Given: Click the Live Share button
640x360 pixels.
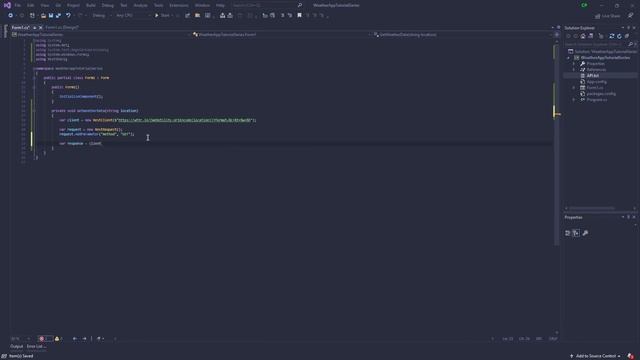Looking at the screenshot, I should coord(608,16).
